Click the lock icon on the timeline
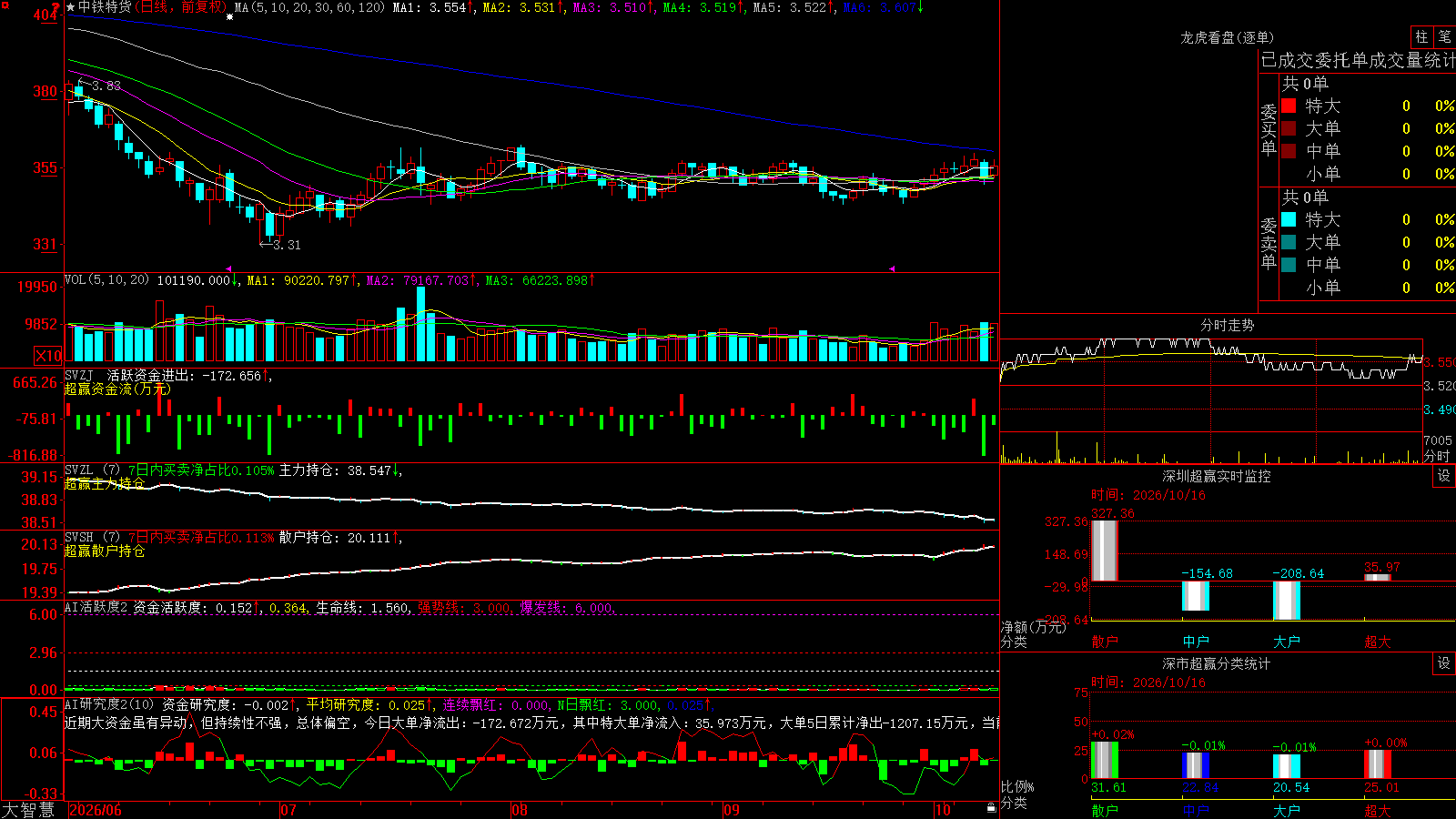1456x819 pixels. [x=992, y=808]
